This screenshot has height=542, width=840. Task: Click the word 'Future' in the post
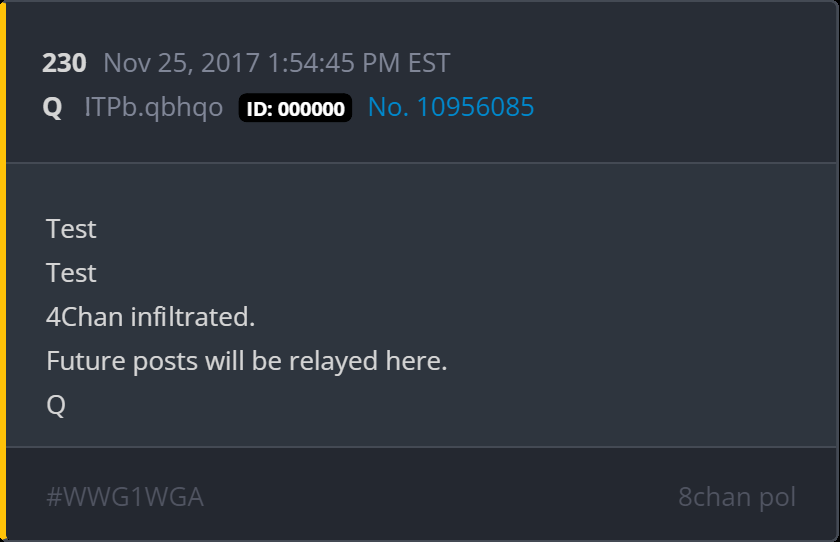tap(86, 361)
